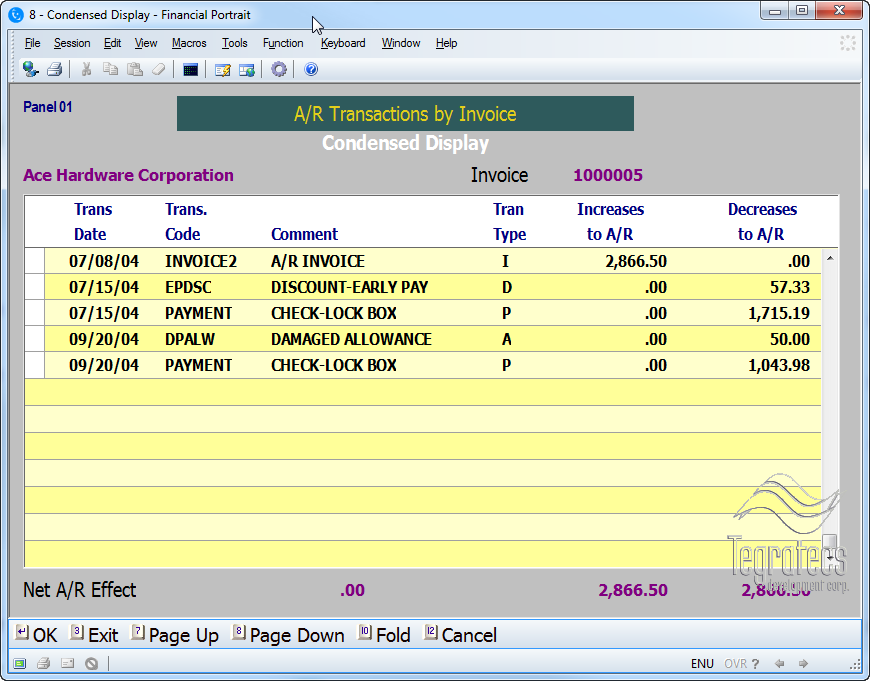Click the window with globe icon

click(x=246, y=70)
